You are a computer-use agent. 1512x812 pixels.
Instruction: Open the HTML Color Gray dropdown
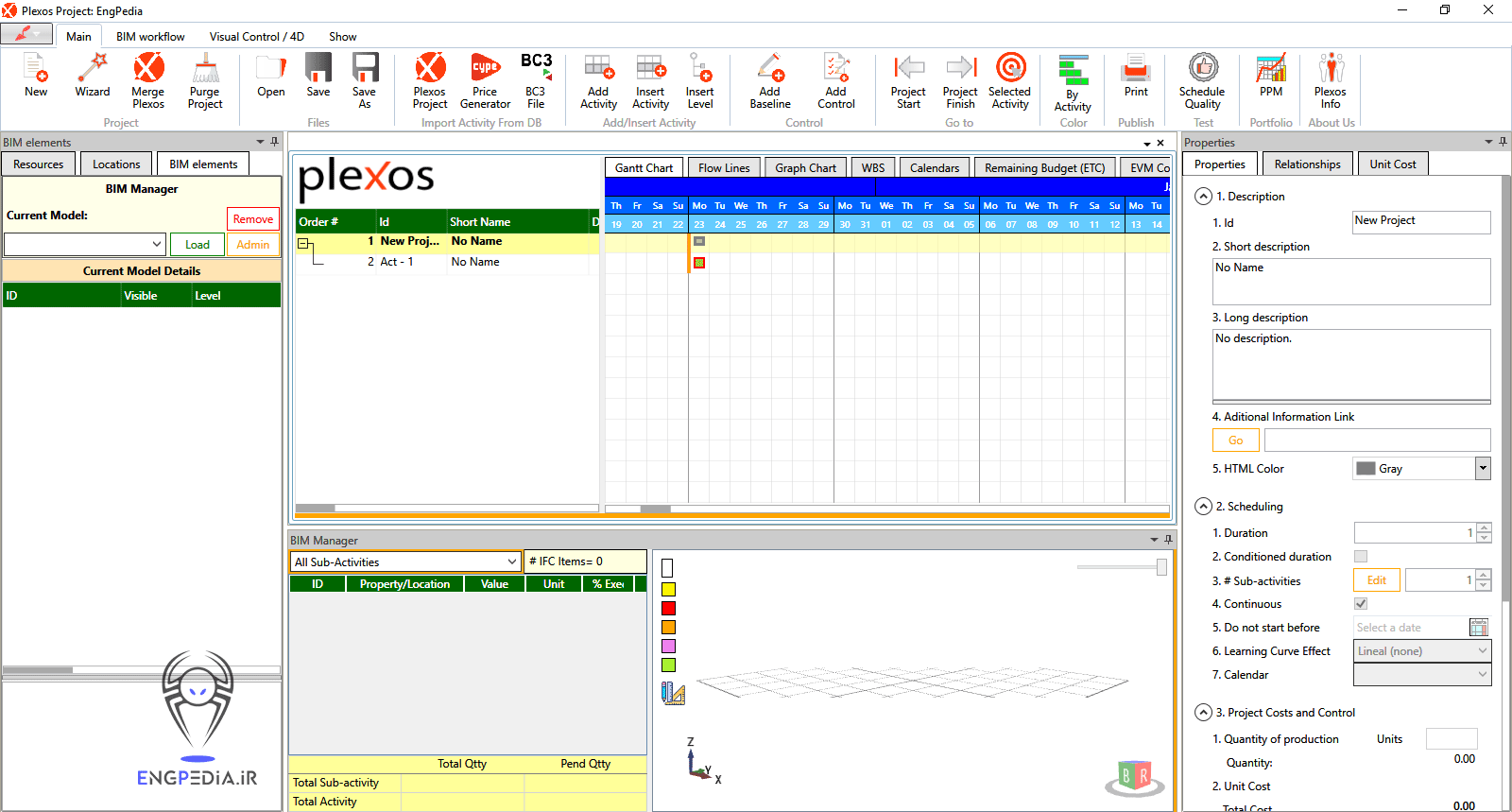[1483, 468]
